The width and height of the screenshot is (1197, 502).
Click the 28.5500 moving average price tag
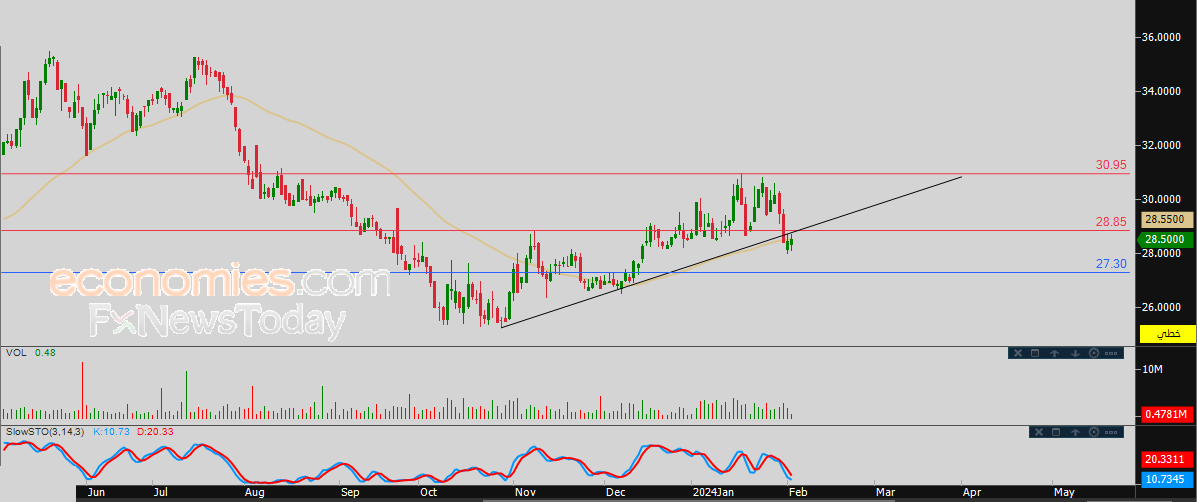click(1167, 220)
